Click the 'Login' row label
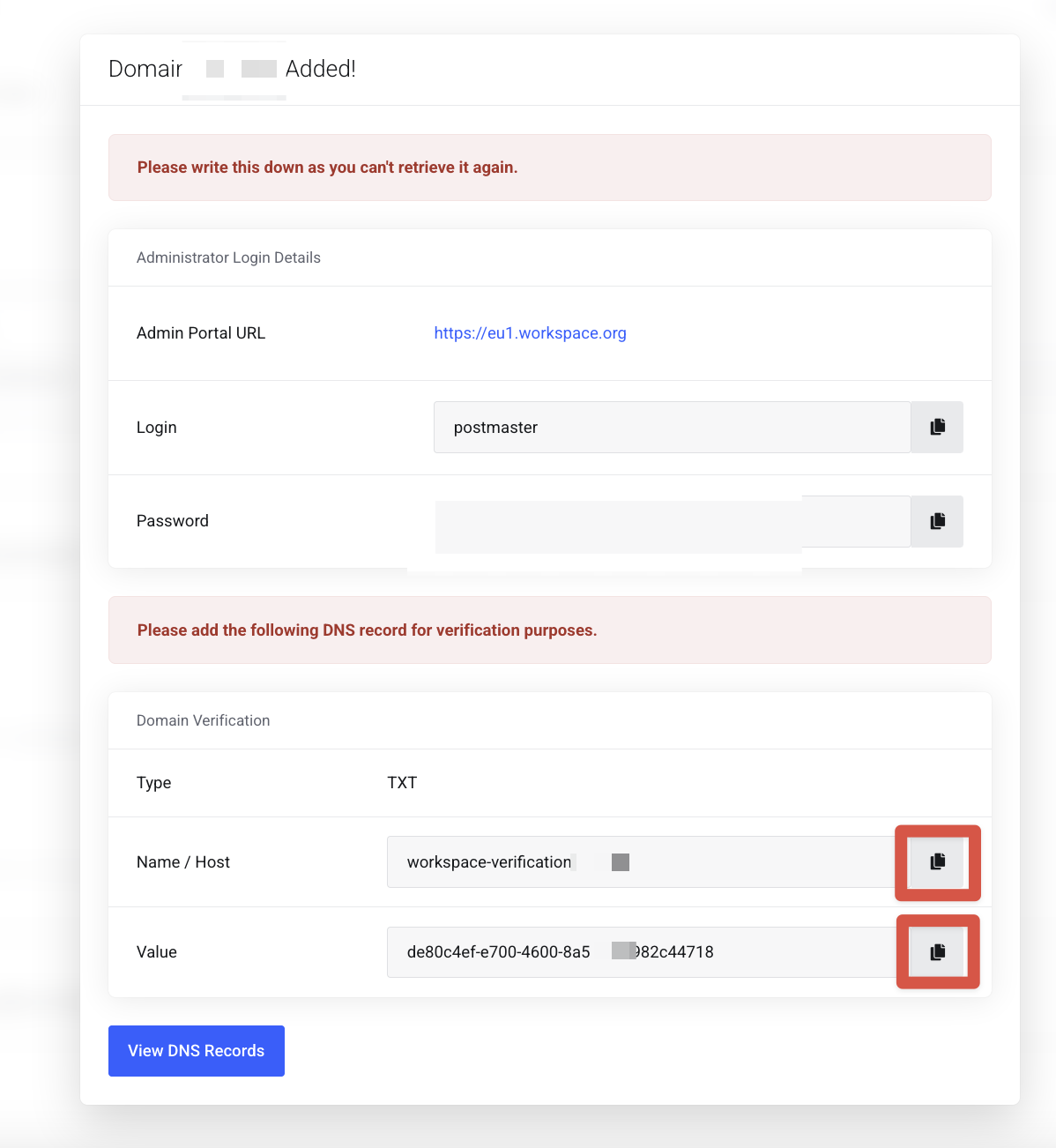 (x=157, y=428)
